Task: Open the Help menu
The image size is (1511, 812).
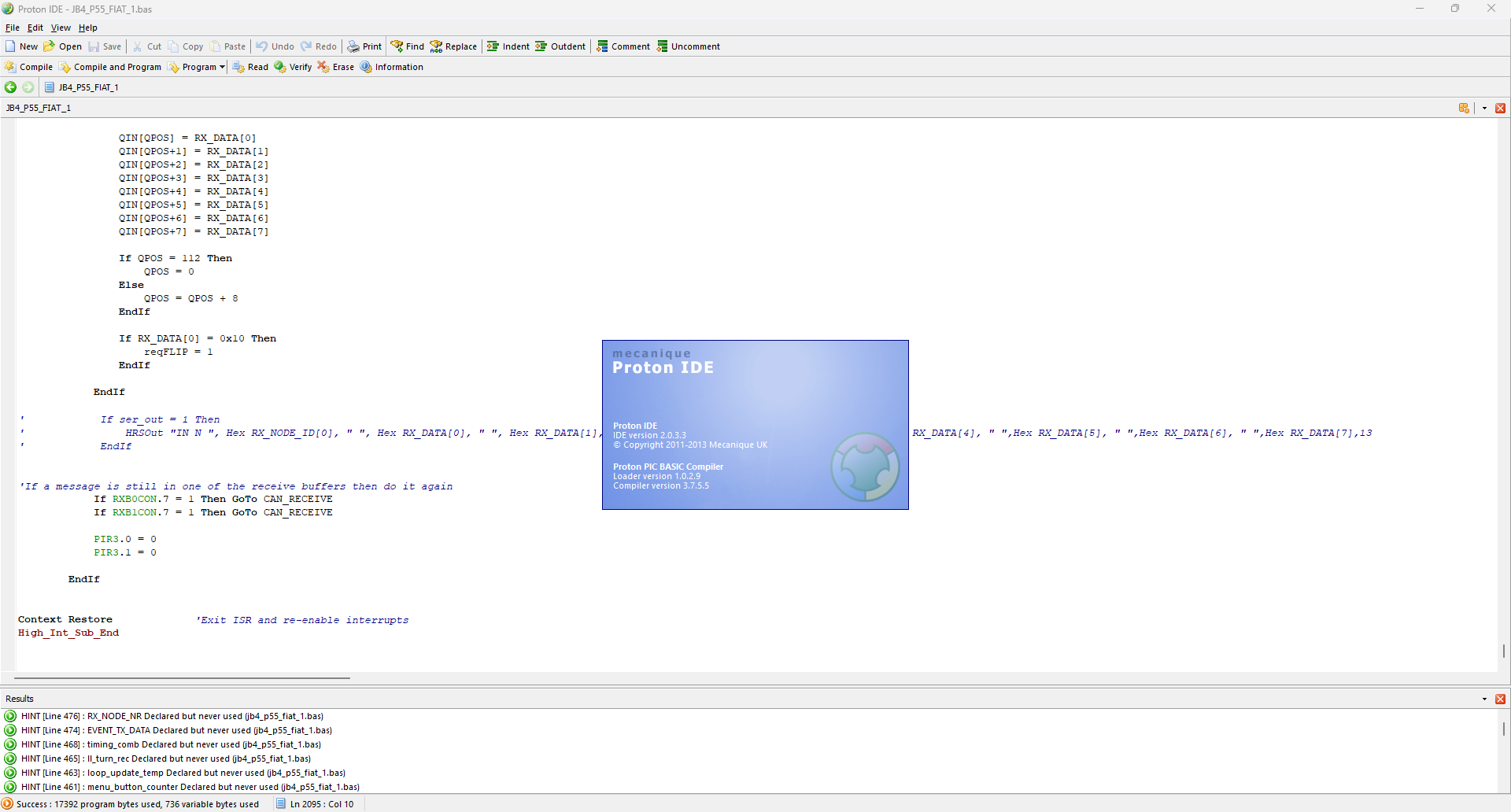Action: coord(87,28)
